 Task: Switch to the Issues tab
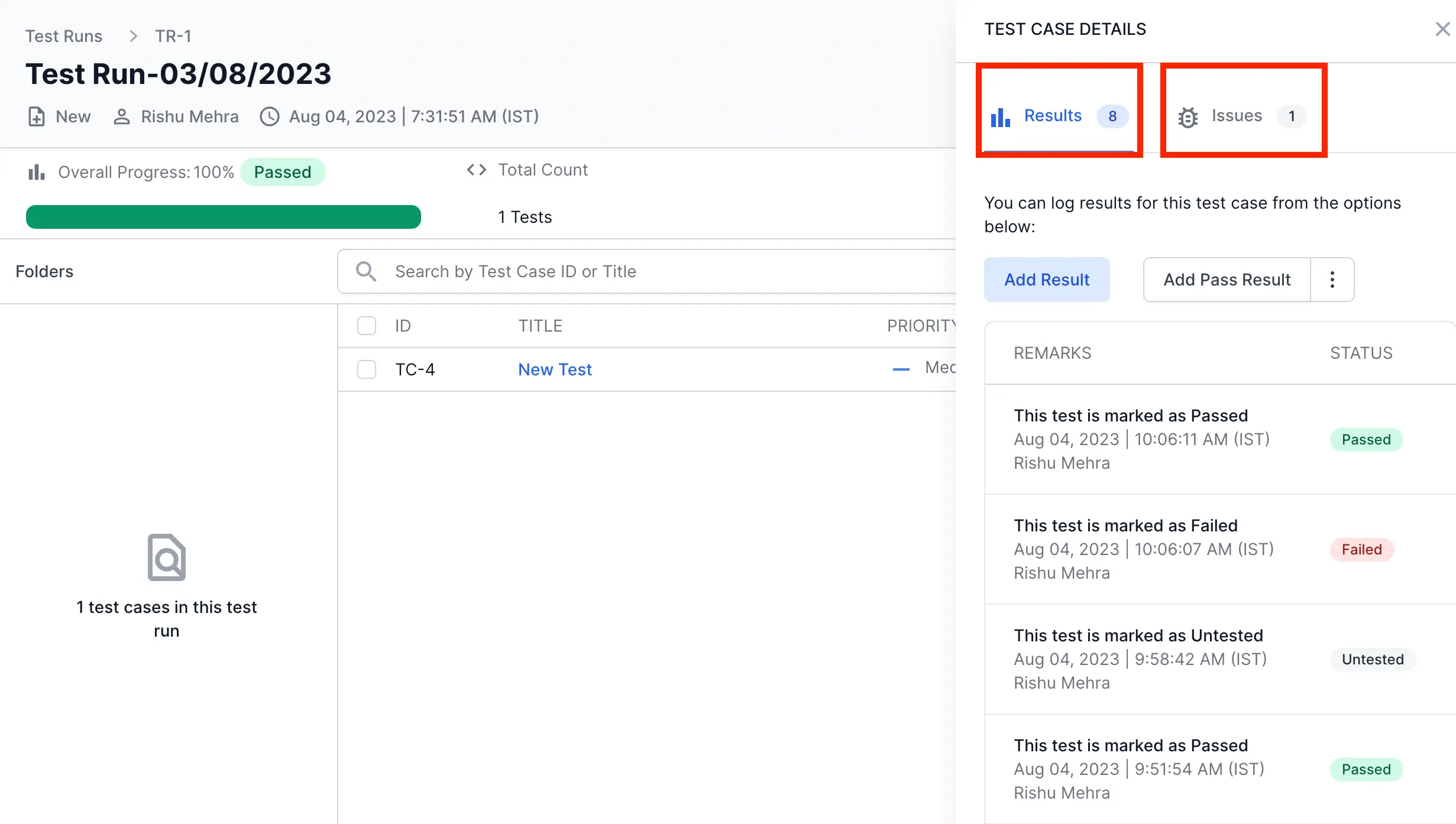pyautogui.click(x=1237, y=116)
